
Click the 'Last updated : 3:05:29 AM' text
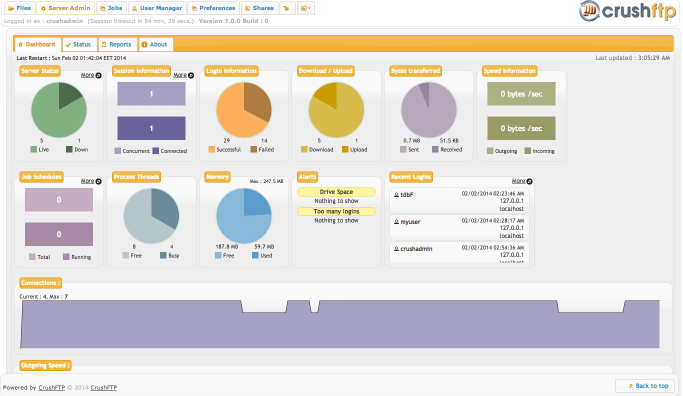pyautogui.click(x=632, y=58)
